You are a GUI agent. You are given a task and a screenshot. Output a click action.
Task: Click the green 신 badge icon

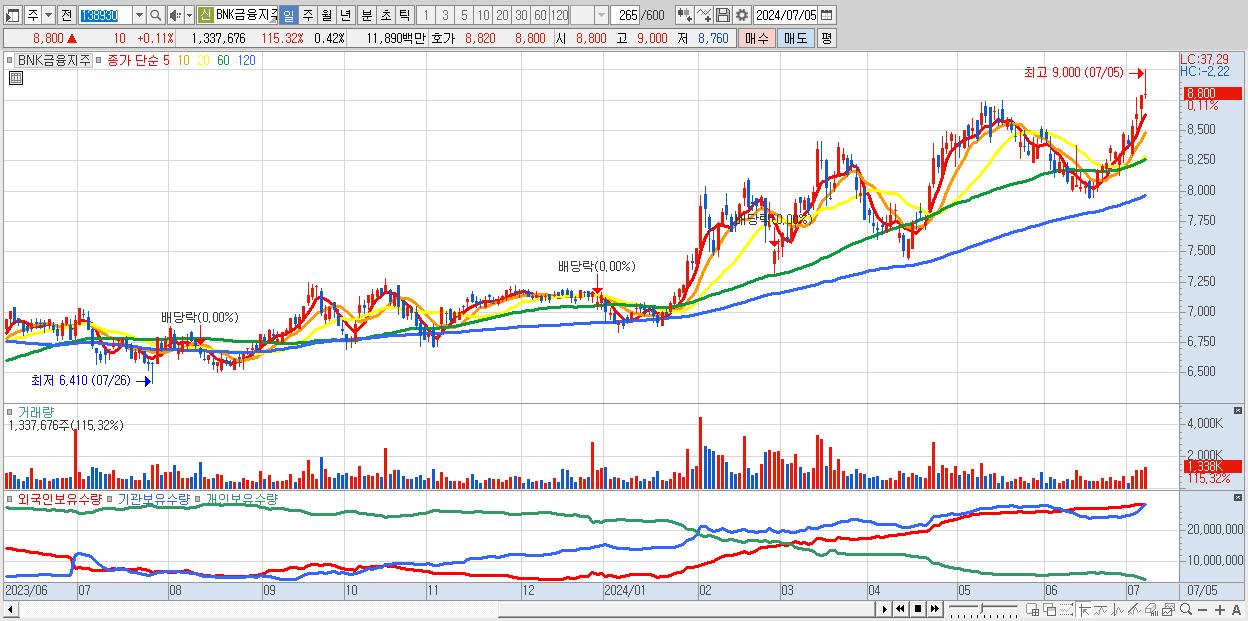(205, 15)
